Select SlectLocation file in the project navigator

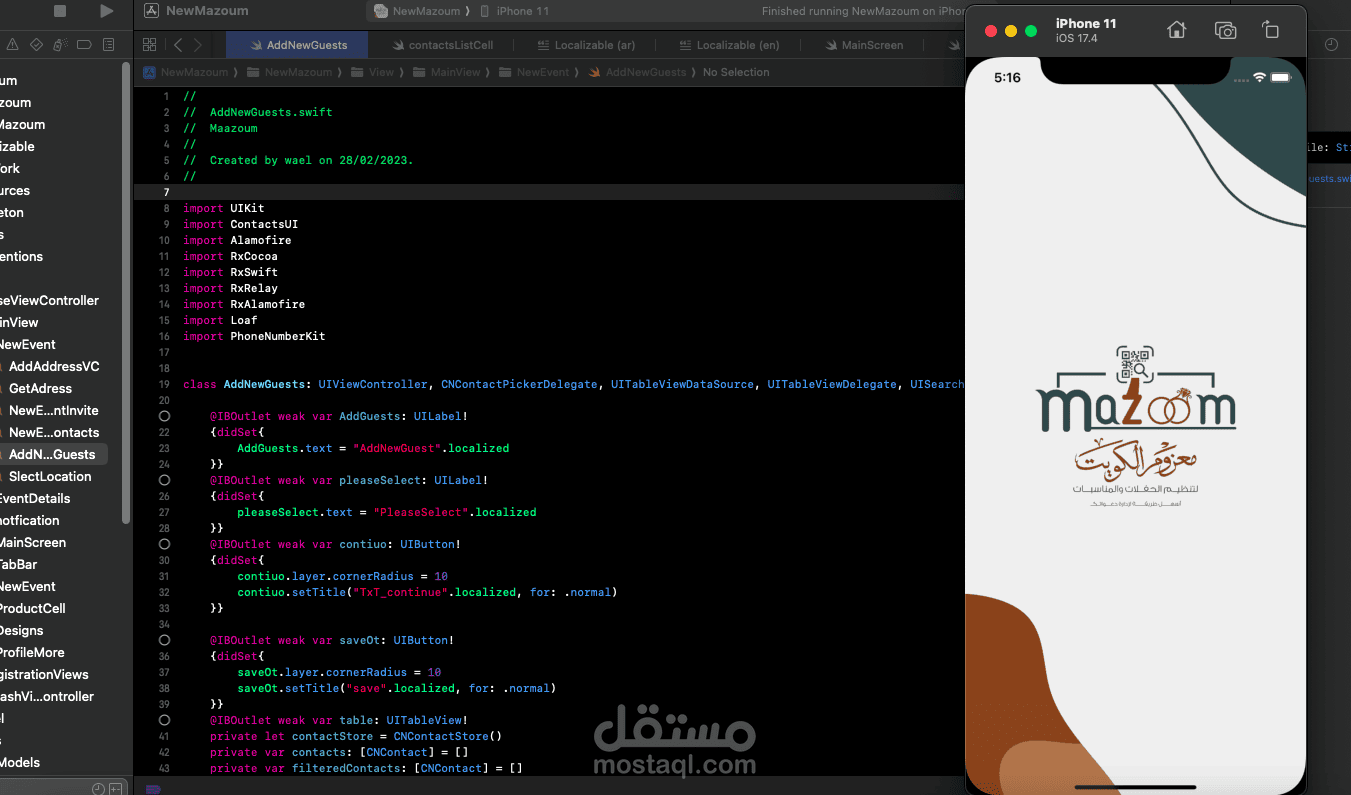pos(50,476)
